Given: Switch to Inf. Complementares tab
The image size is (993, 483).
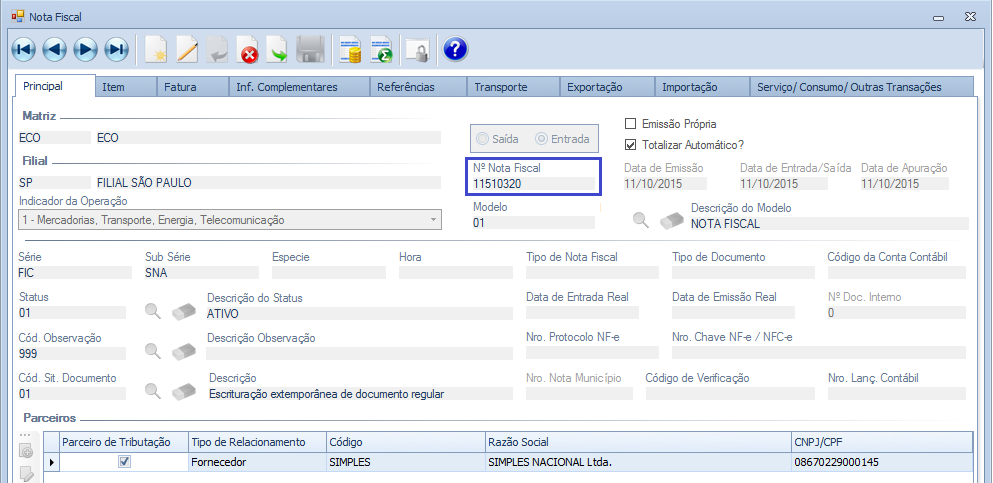Looking at the screenshot, I should pyautogui.click(x=299, y=87).
